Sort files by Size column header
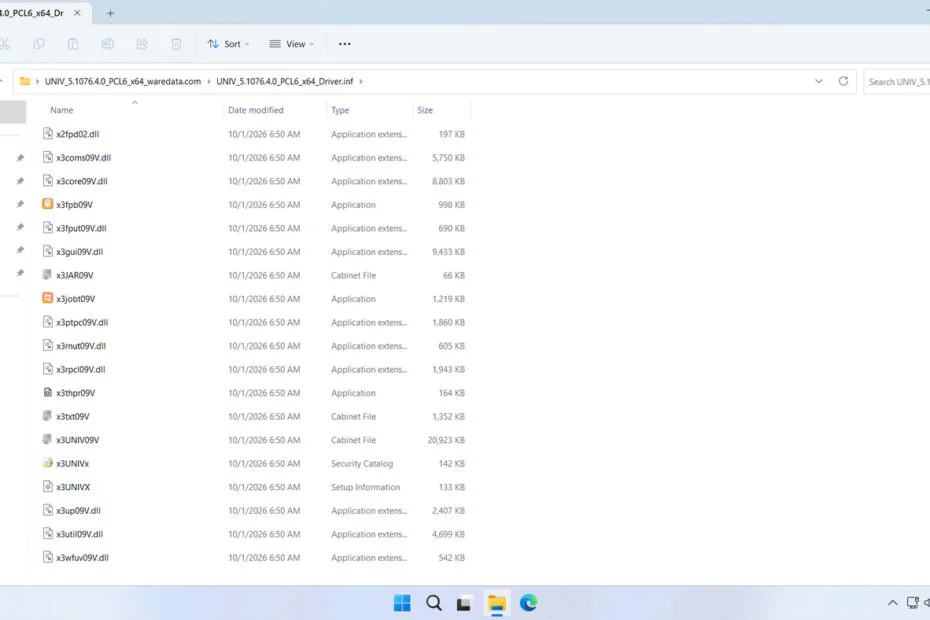Viewport: 930px width, 620px height. [x=425, y=110]
